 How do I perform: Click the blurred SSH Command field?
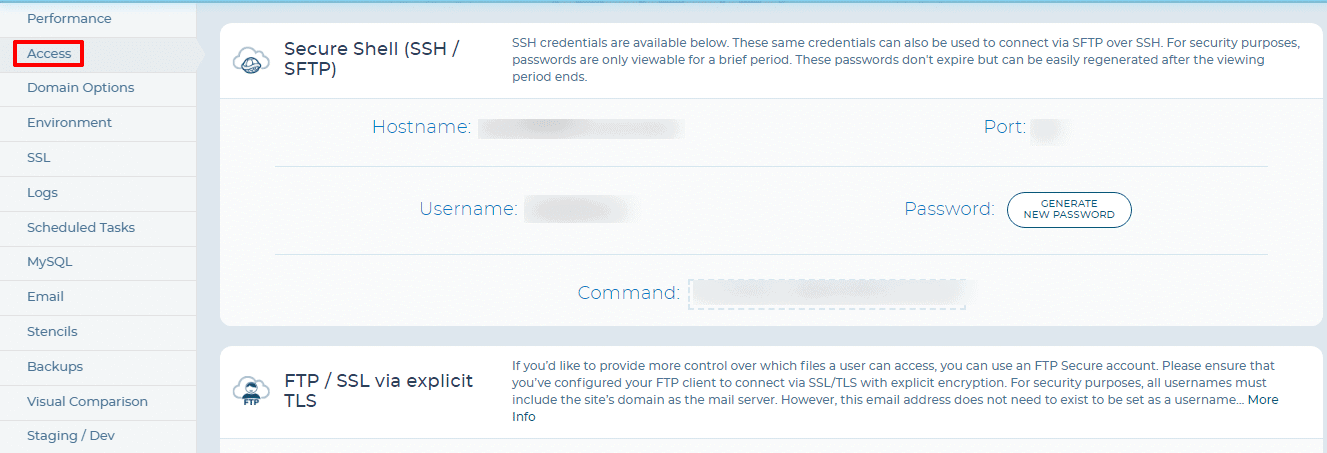coord(827,294)
